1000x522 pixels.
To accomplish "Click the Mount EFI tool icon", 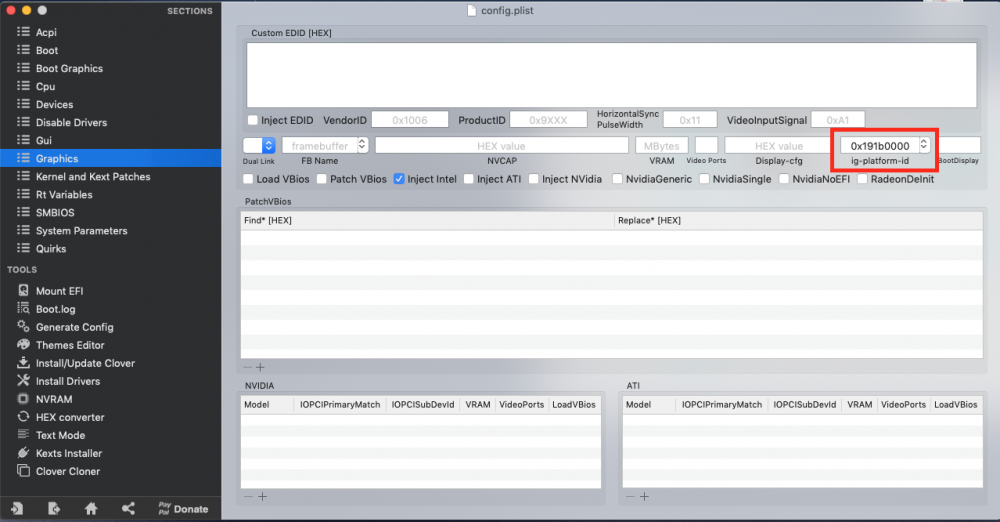I will (24, 290).
